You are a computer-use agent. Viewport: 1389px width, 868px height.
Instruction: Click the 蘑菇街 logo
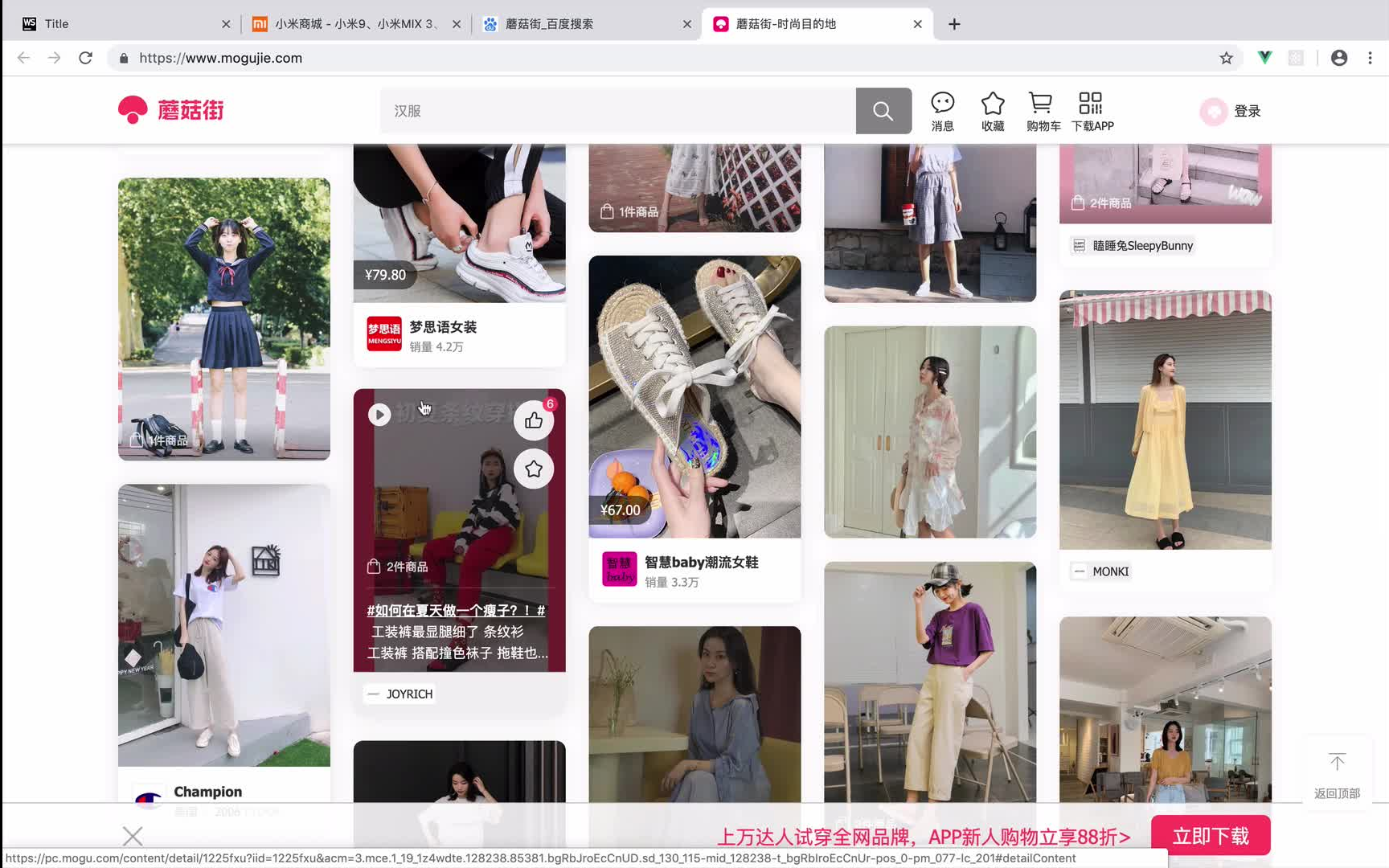tap(170, 110)
